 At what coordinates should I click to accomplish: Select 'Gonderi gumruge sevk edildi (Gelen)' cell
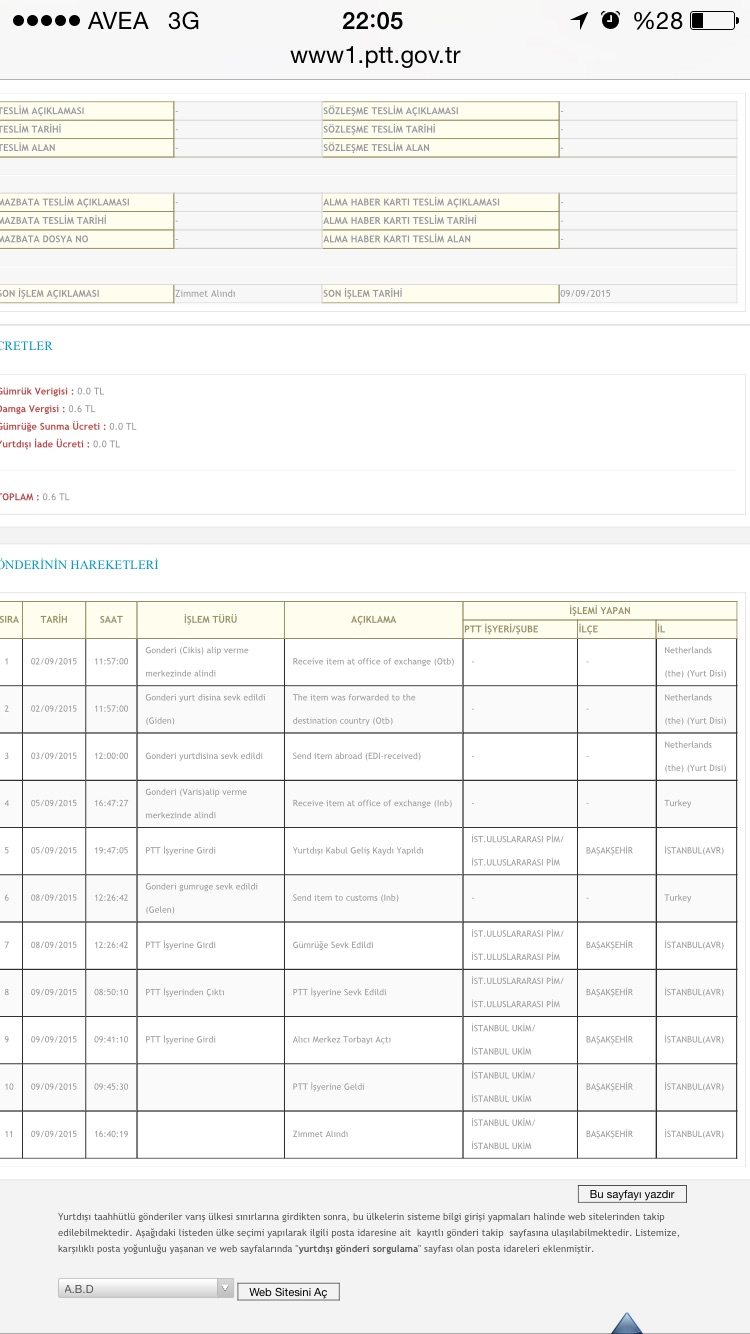pos(210,898)
